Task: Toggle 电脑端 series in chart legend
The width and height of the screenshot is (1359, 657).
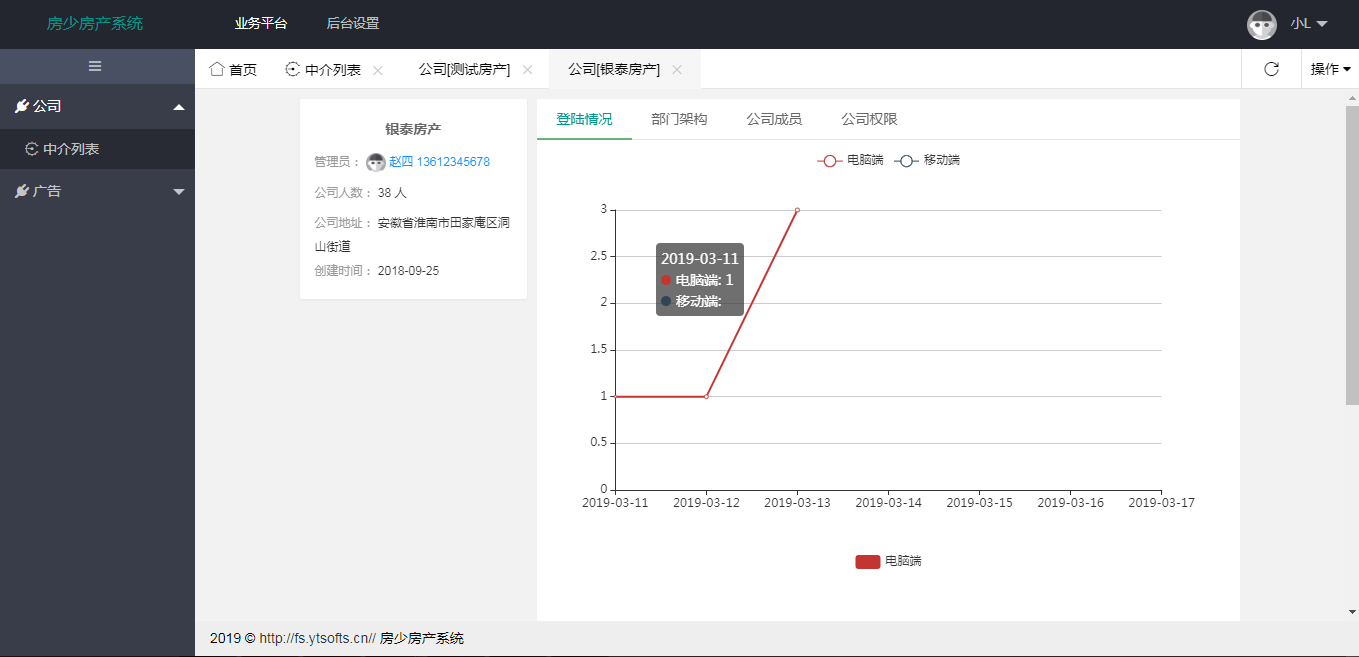Action: [850, 160]
